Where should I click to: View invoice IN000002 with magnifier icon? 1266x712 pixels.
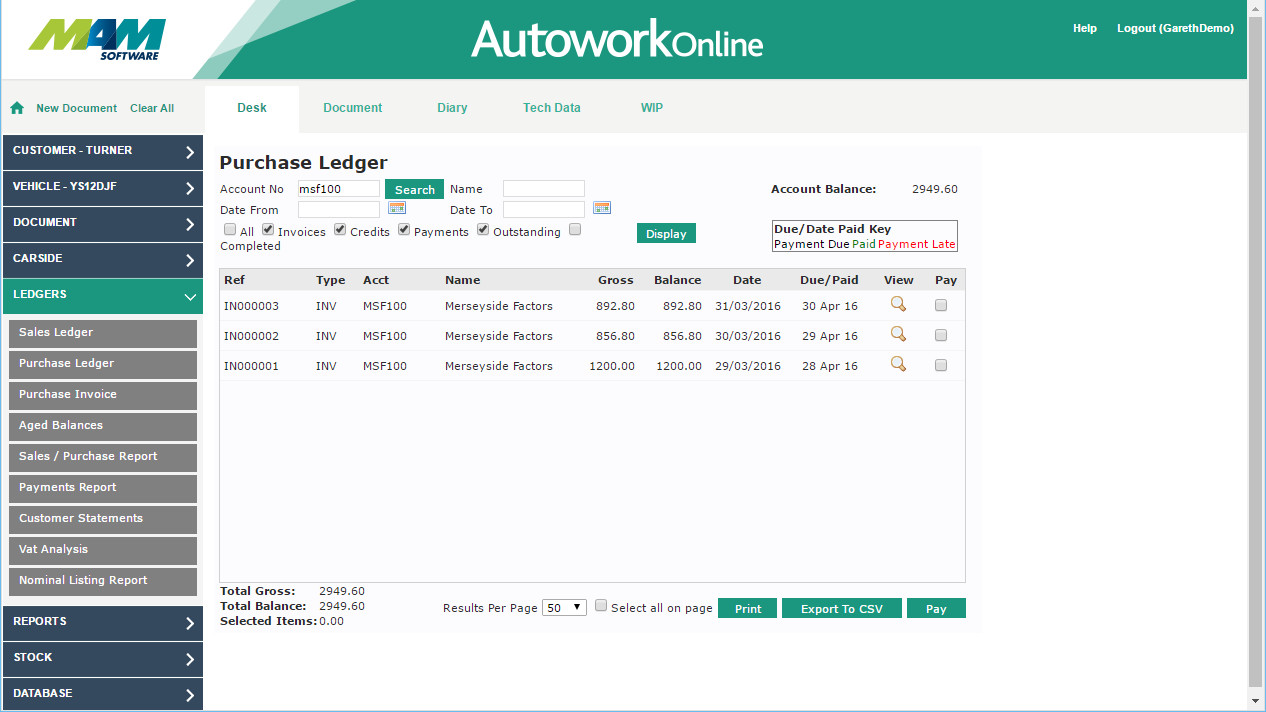pos(898,335)
